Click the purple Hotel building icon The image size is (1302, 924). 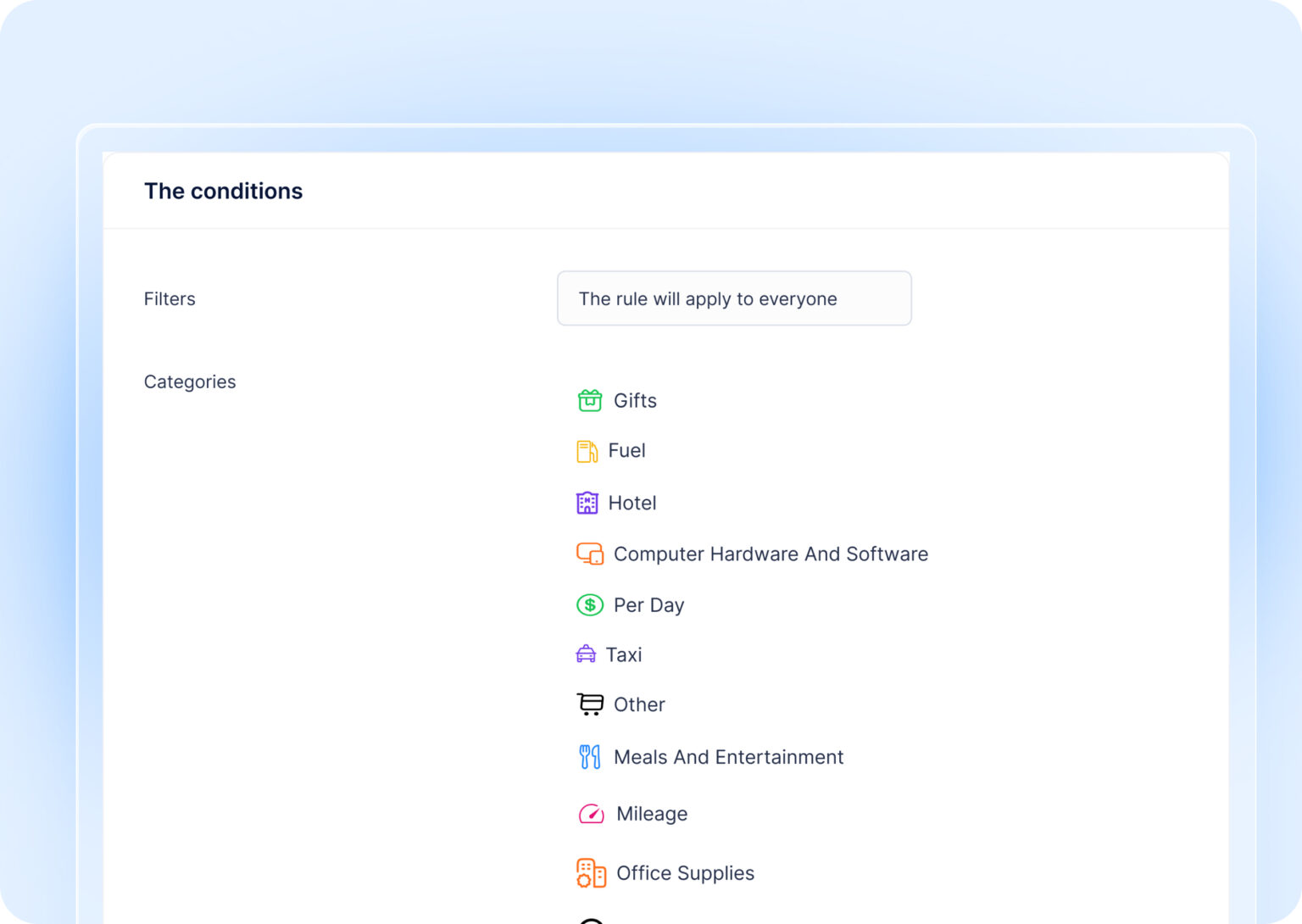[x=587, y=503]
